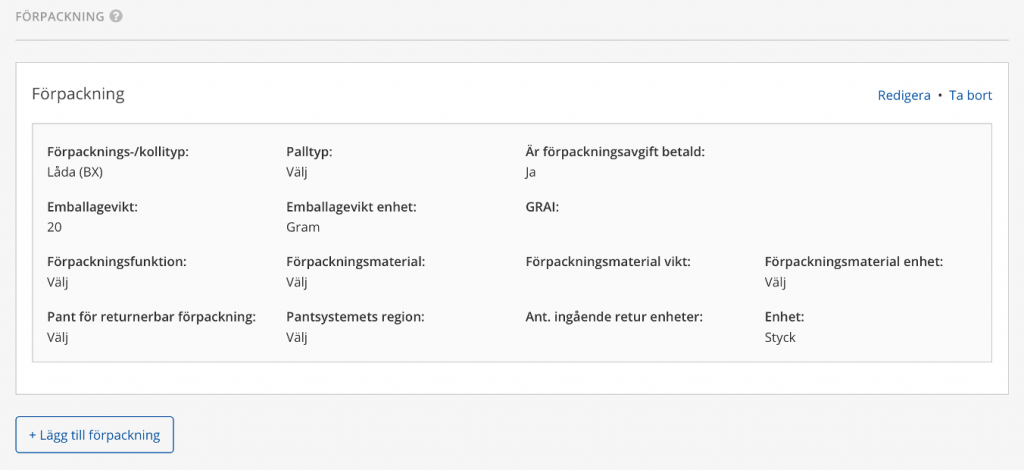Image resolution: width=1024 pixels, height=470 pixels.
Task: Click the Låda (BX) package type value
Action: click(76, 172)
